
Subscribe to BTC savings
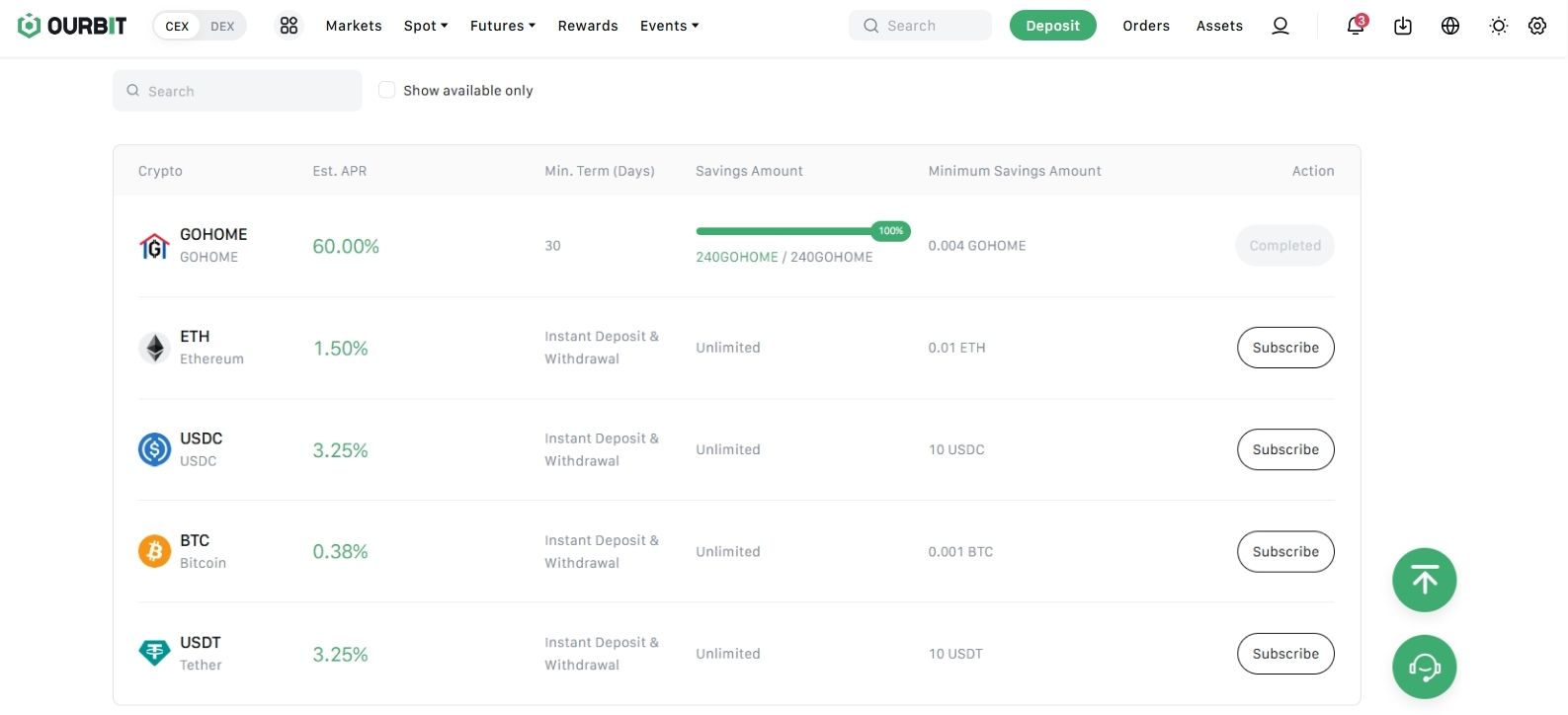(1285, 551)
